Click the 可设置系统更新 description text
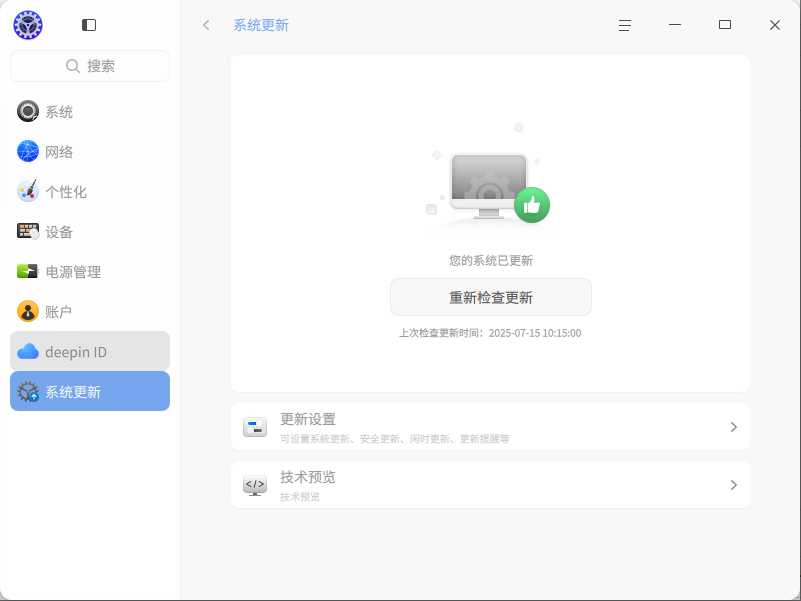 (394, 439)
